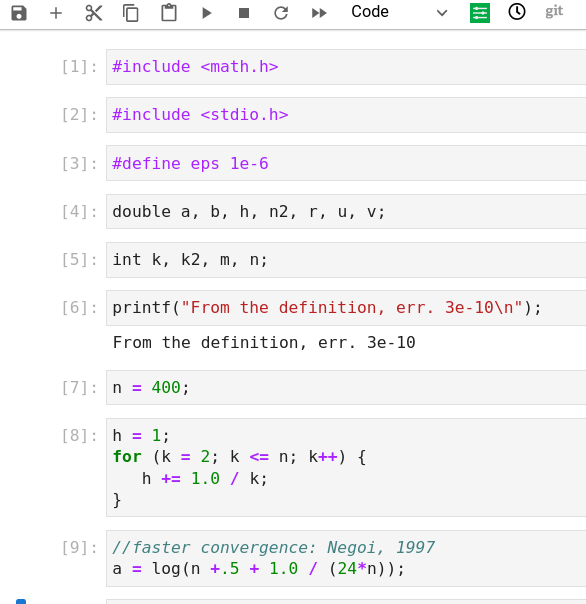Insert a new cell with the plus icon
Viewport: 586px width, 604px height.
pos(56,13)
